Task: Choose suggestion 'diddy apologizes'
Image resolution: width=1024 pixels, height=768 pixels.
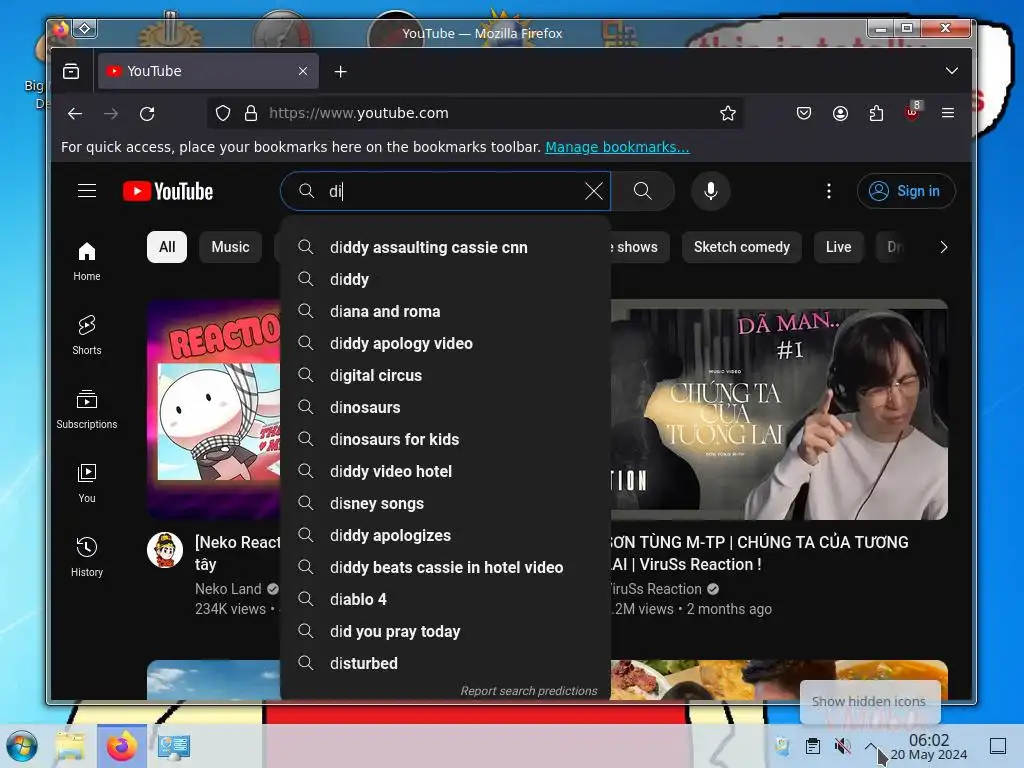Action: pyautogui.click(x=445, y=535)
